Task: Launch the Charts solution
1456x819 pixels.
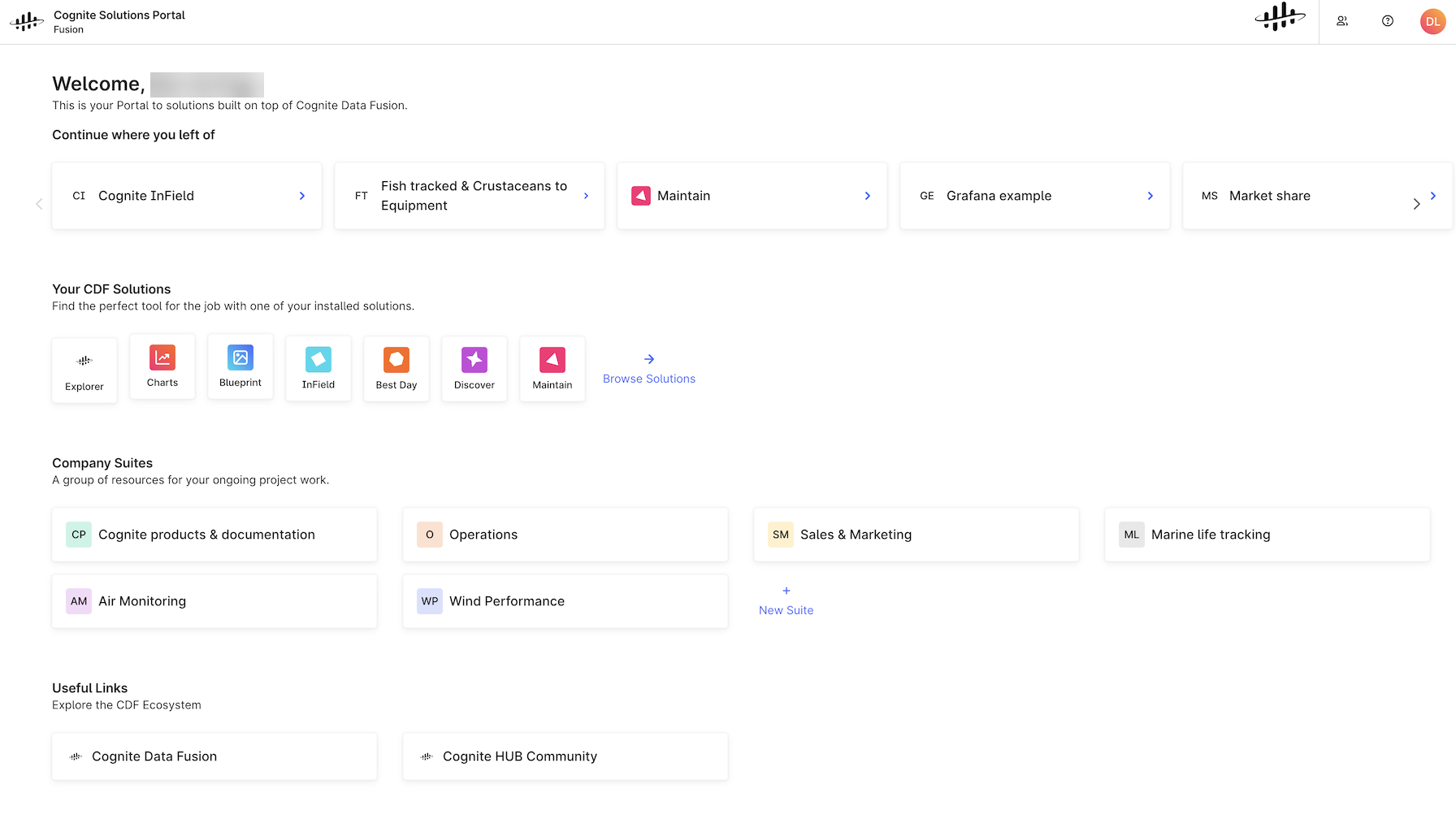Action: point(162,366)
